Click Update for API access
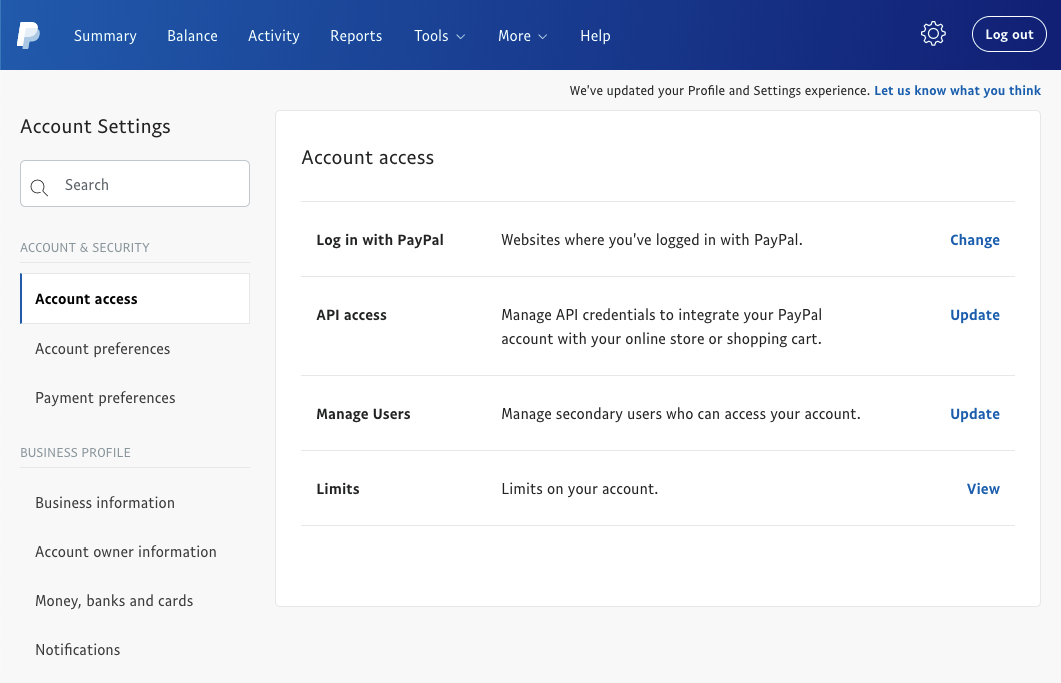 974,315
